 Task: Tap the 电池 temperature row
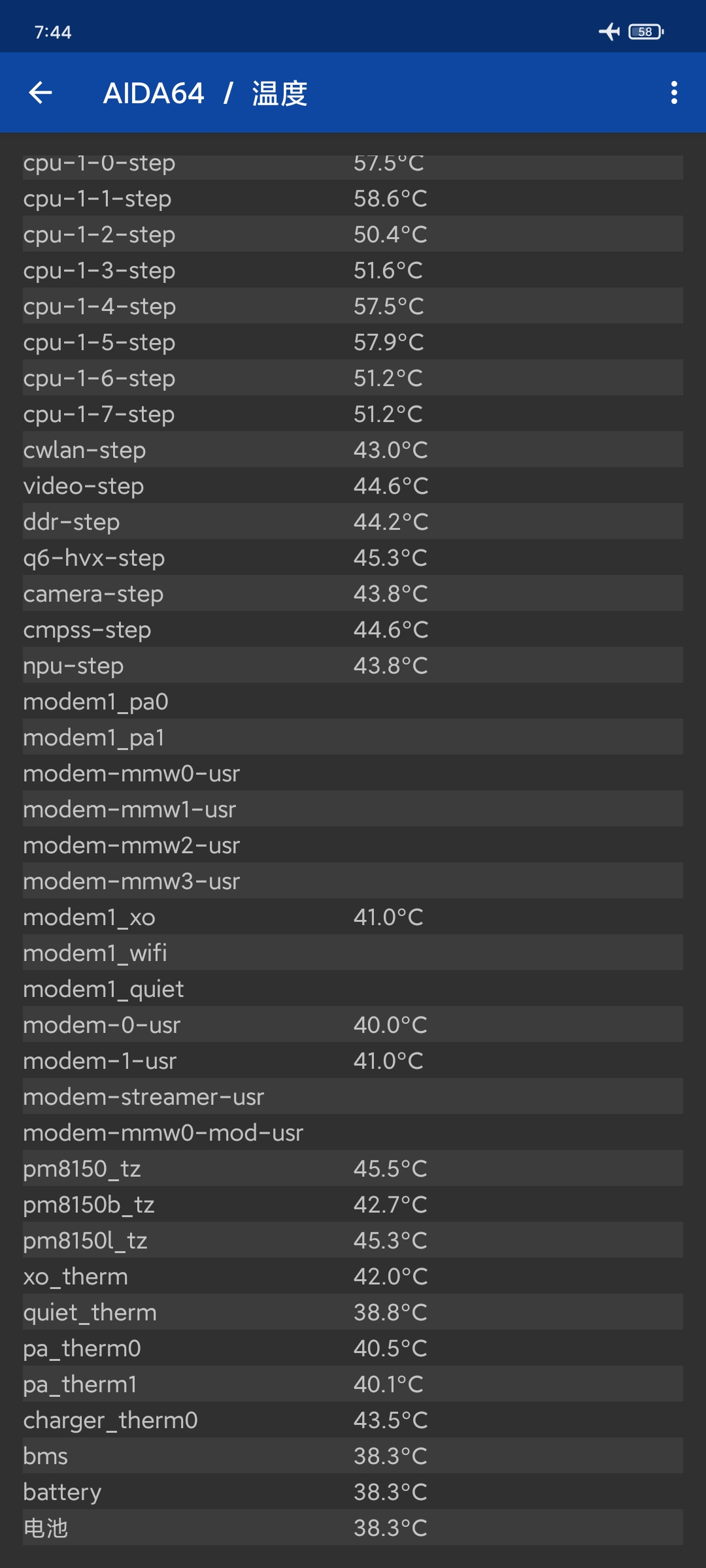click(x=353, y=1527)
